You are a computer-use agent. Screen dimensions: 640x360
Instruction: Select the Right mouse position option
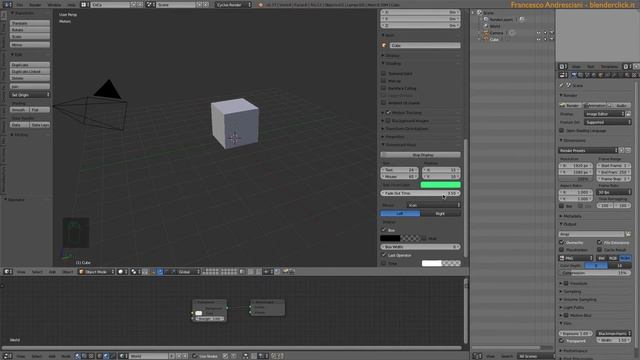440,213
